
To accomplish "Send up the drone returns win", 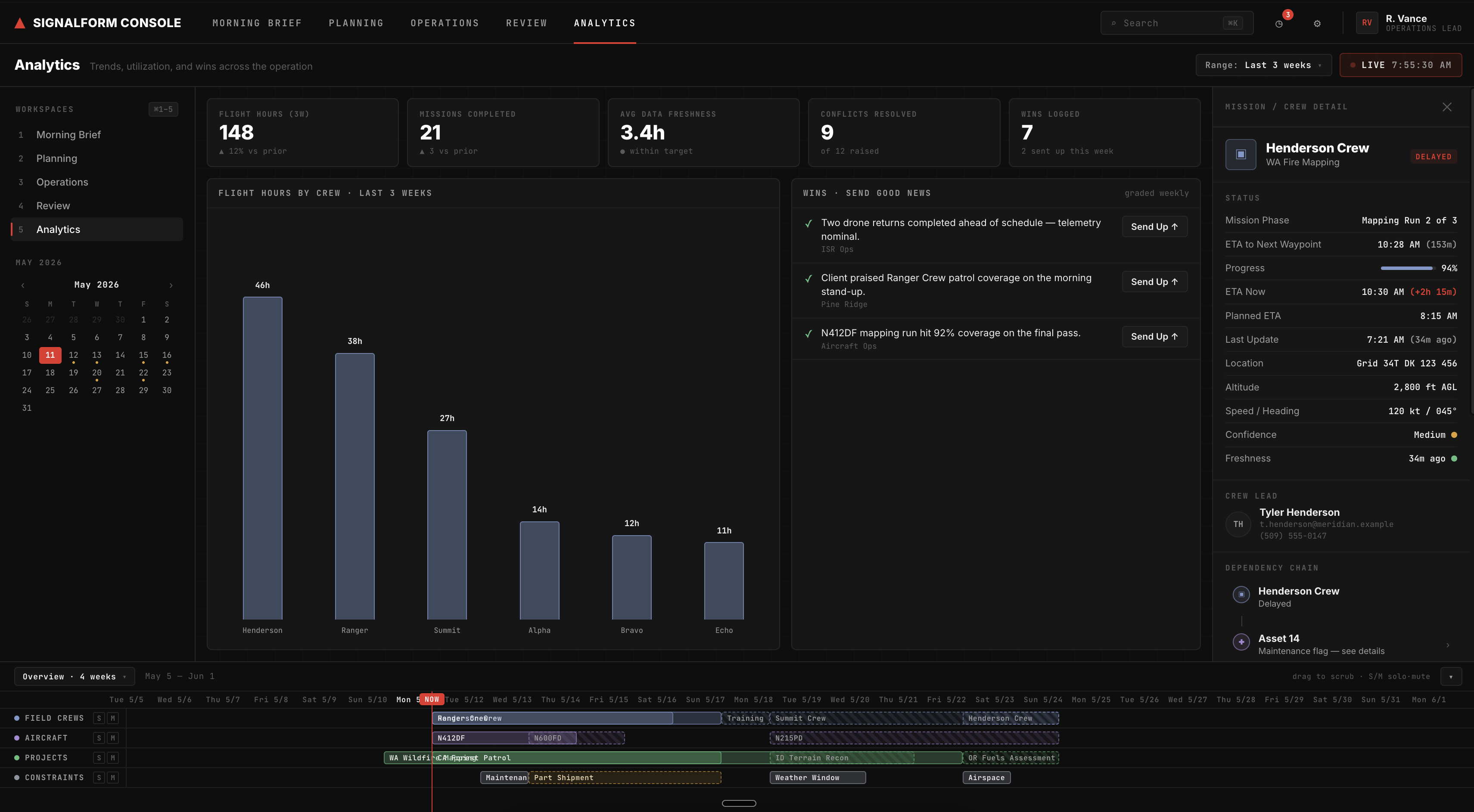I will 1154,226.
